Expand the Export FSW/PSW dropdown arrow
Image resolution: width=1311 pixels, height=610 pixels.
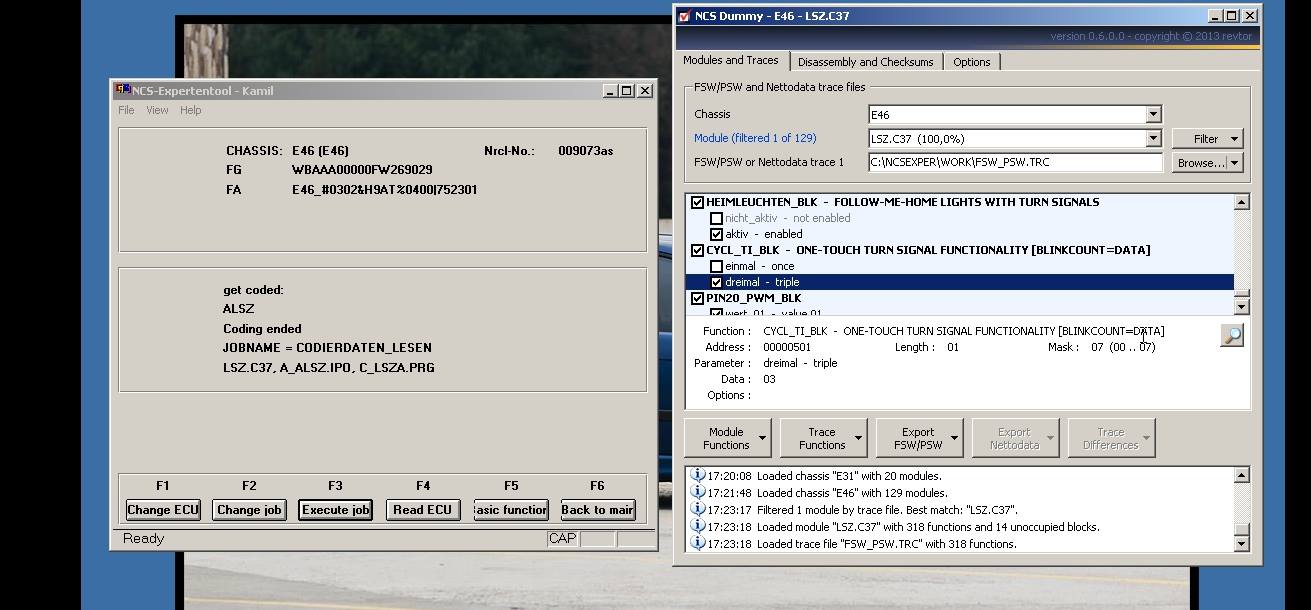click(954, 438)
